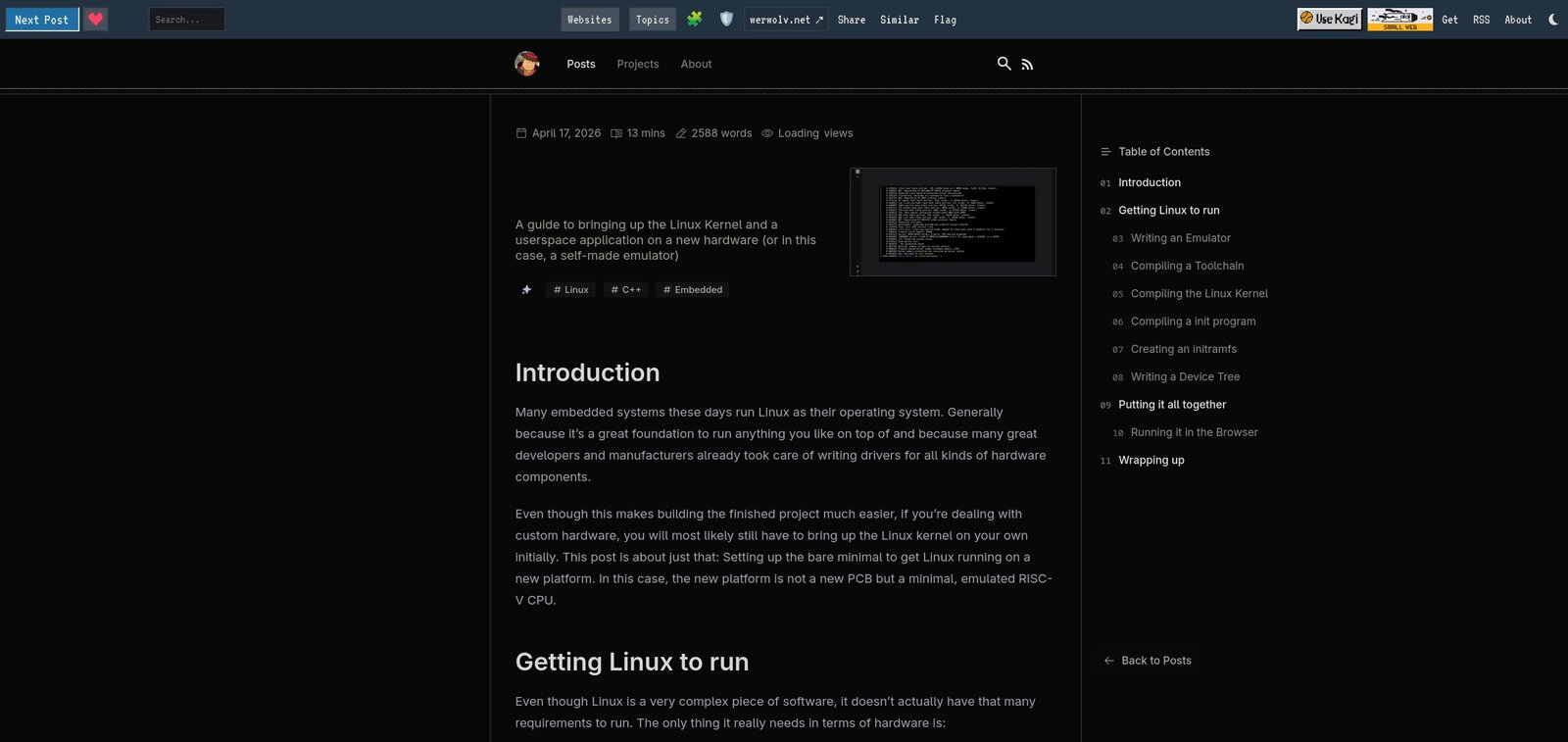Click the shield icon in top bar

pos(726,20)
